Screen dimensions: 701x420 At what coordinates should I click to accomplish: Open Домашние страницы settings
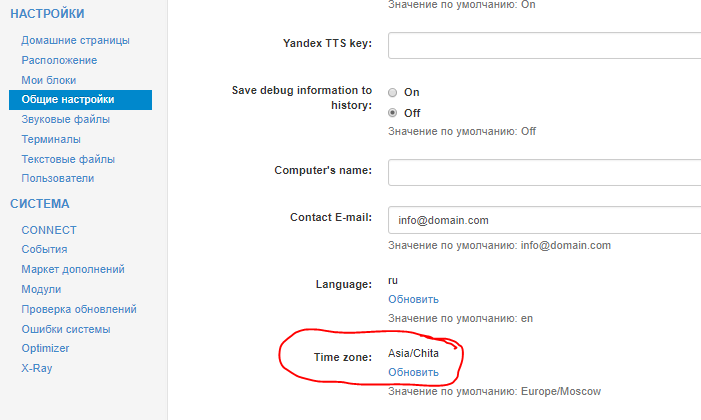(75, 40)
